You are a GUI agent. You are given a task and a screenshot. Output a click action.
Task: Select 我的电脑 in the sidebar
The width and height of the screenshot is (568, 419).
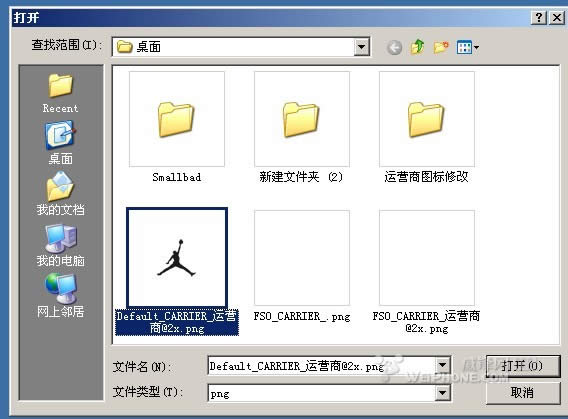coord(60,245)
